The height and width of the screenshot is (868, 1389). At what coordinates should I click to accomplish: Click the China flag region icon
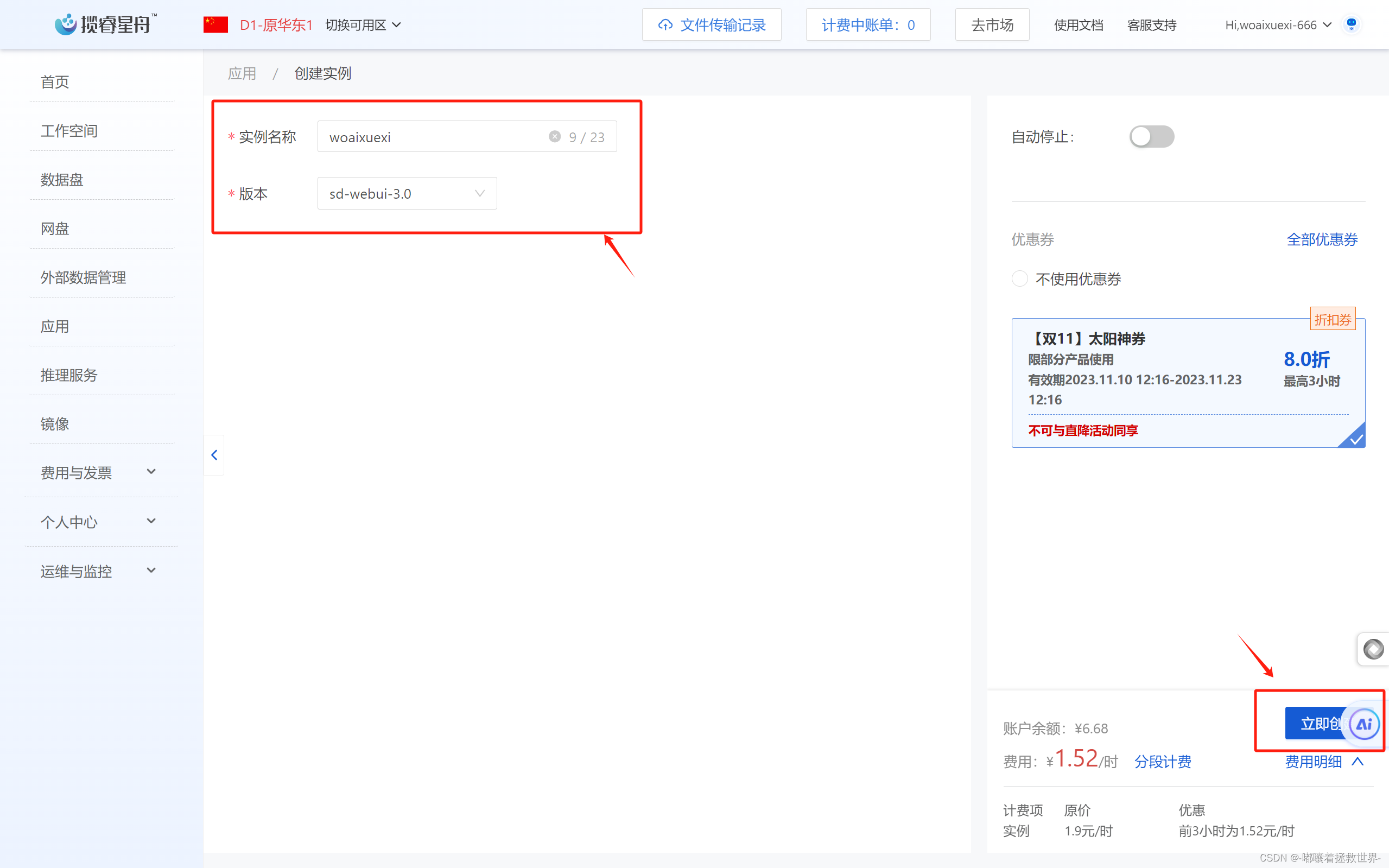tap(216, 24)
